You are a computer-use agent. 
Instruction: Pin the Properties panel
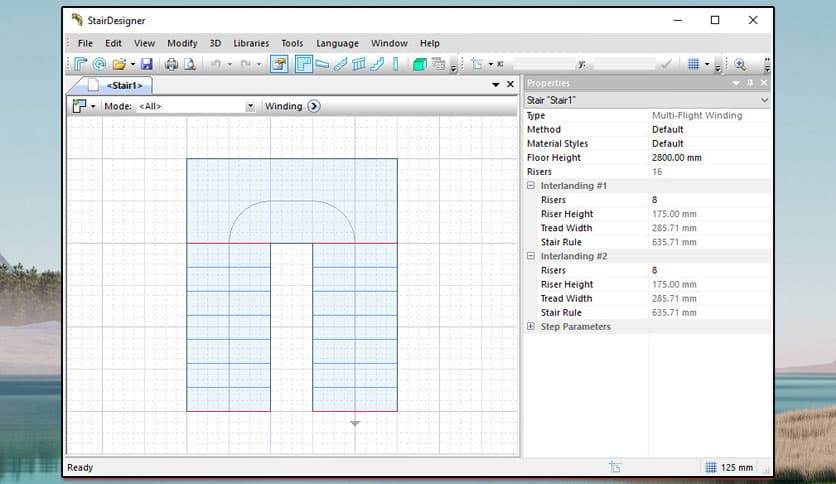(750, 83)
